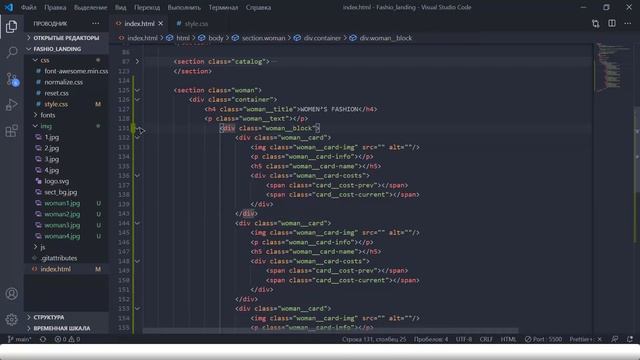
Task: Open errors and warnings count in status bar
Action: click(x=67, y=339)
